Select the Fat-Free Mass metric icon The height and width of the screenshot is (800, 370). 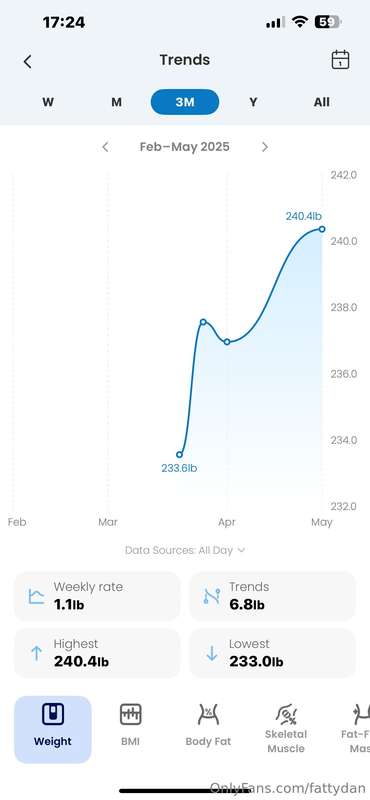click(x=361, y=714)
